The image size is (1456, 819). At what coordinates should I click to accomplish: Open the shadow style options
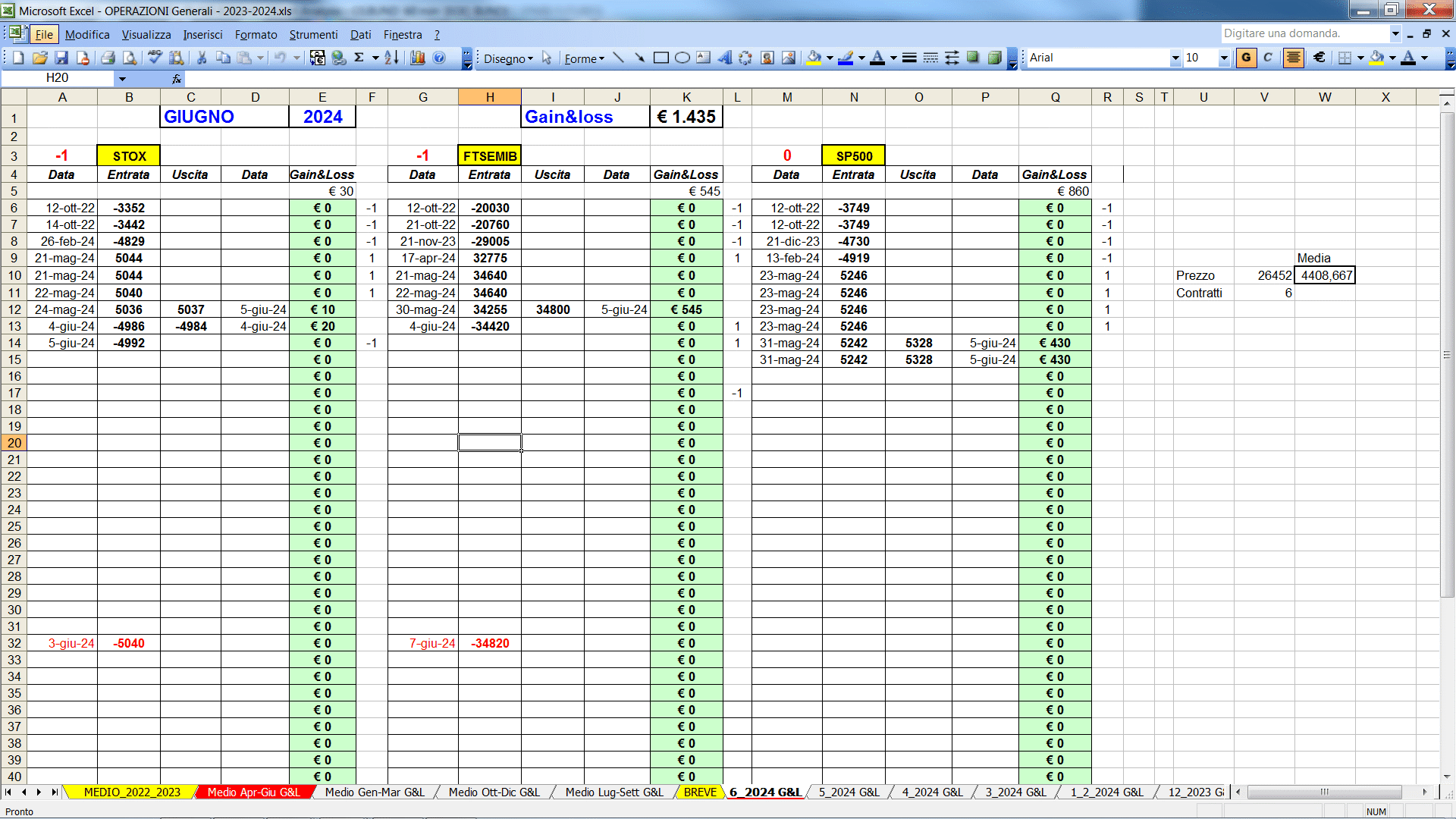(974, 58)
